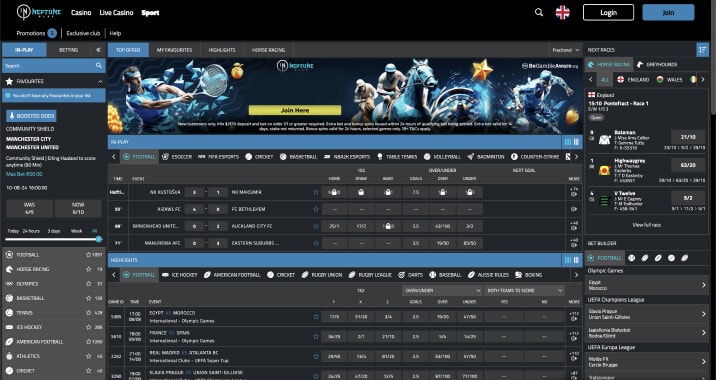The image size is (716, 380).
Task: Select Football icon in sidebar sports list
Action: [9, 254]
